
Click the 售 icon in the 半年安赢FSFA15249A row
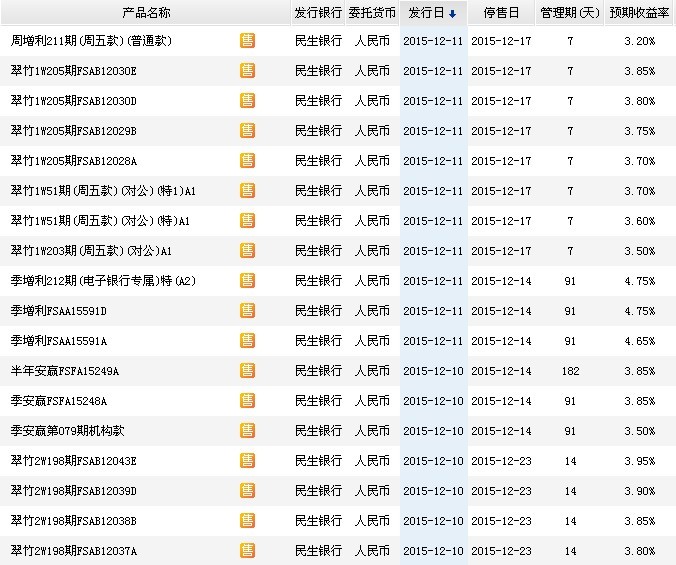point(247,371)
